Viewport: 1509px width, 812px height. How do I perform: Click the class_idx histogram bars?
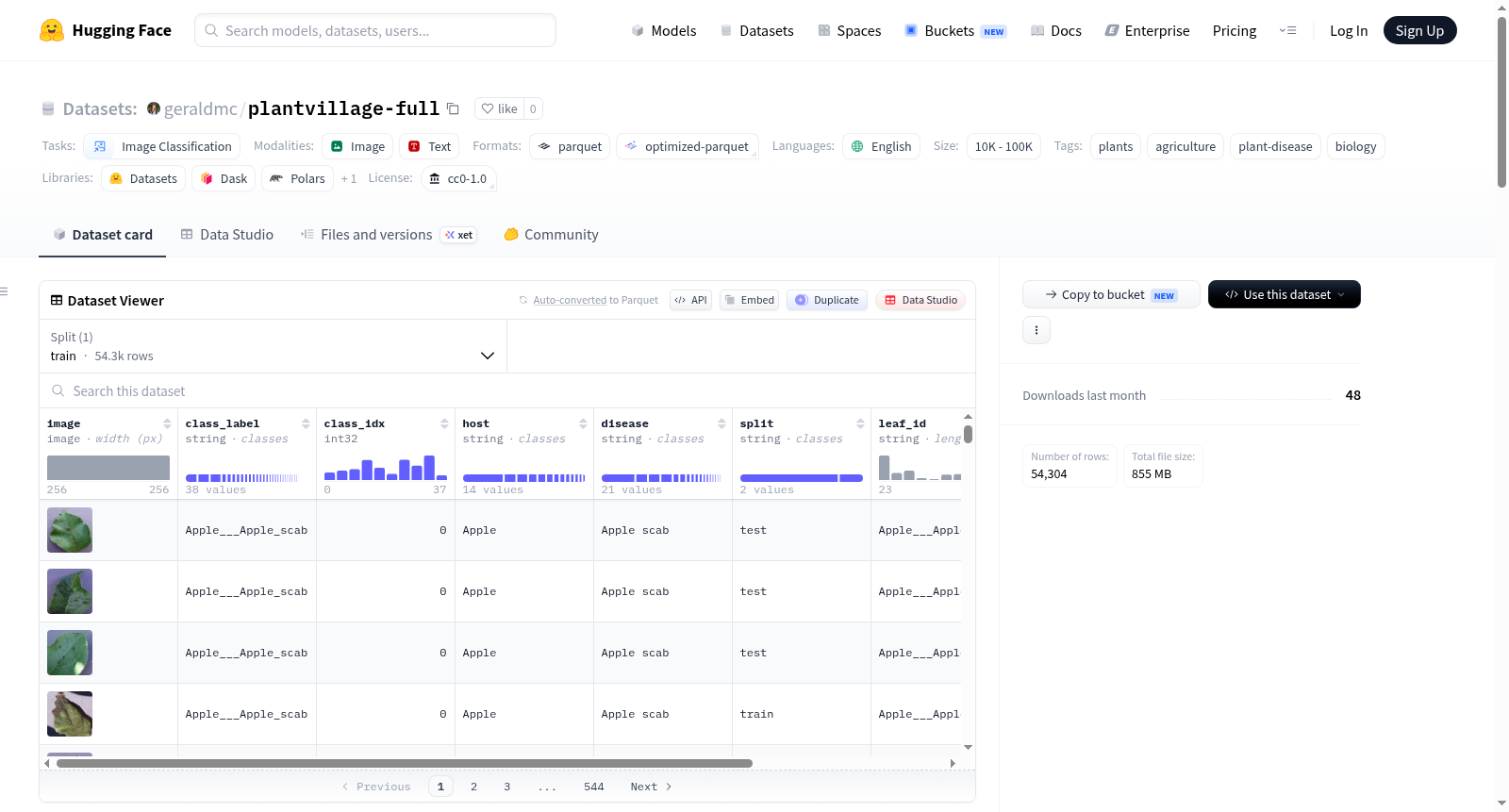(385, 468)
